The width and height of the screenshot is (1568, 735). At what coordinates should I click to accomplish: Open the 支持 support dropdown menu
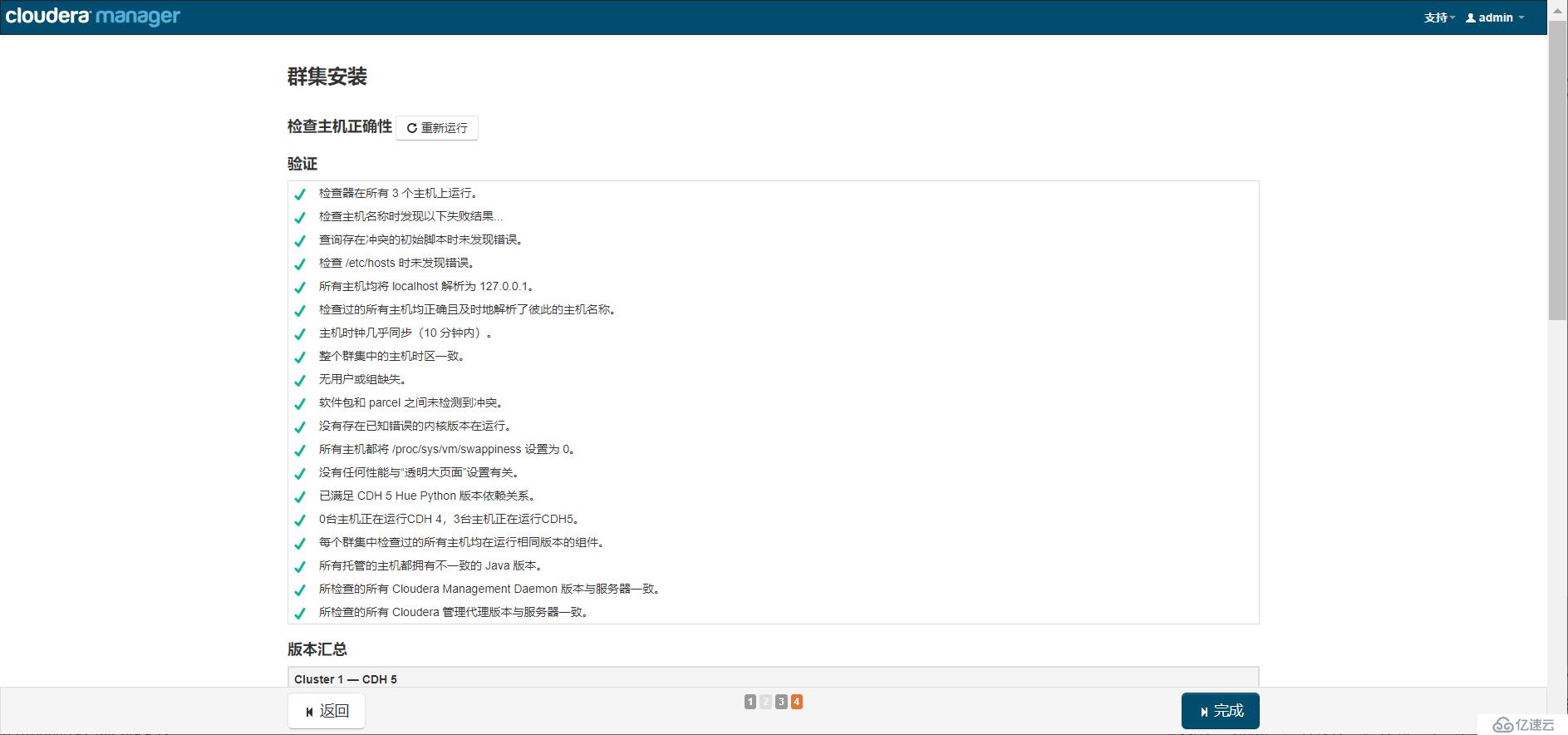(x=1439, y=17)
